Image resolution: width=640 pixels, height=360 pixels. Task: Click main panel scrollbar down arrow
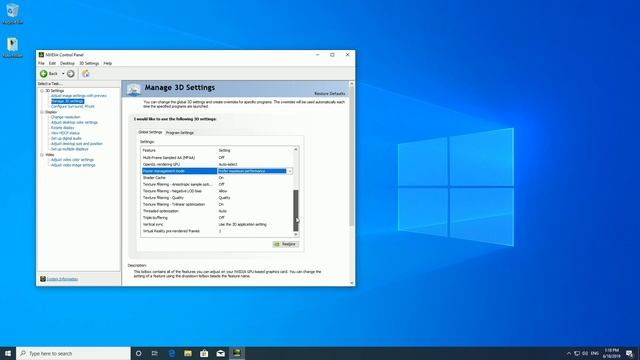click(x=351, y=283)
